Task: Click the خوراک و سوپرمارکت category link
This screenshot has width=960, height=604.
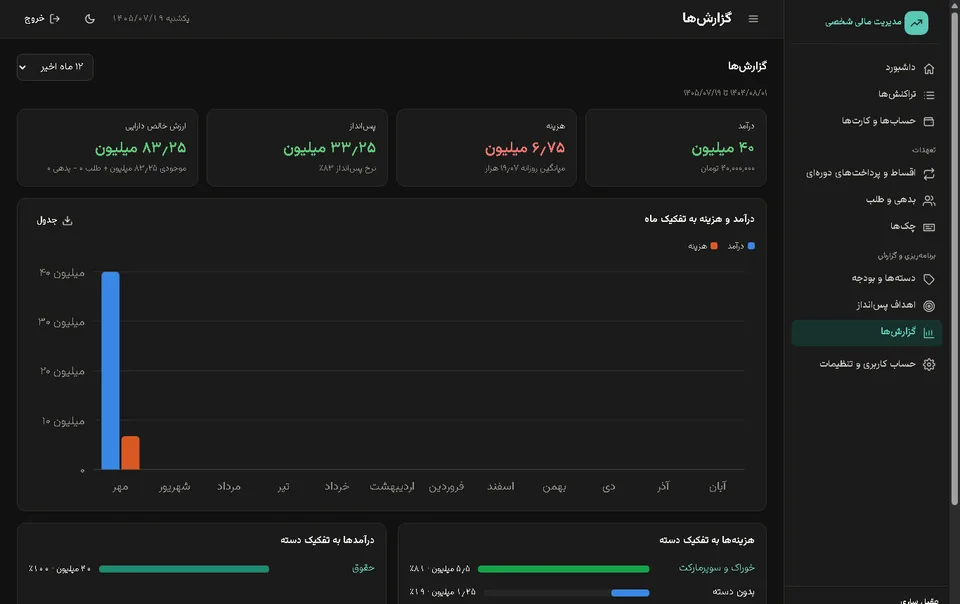Action: [716, 568]
